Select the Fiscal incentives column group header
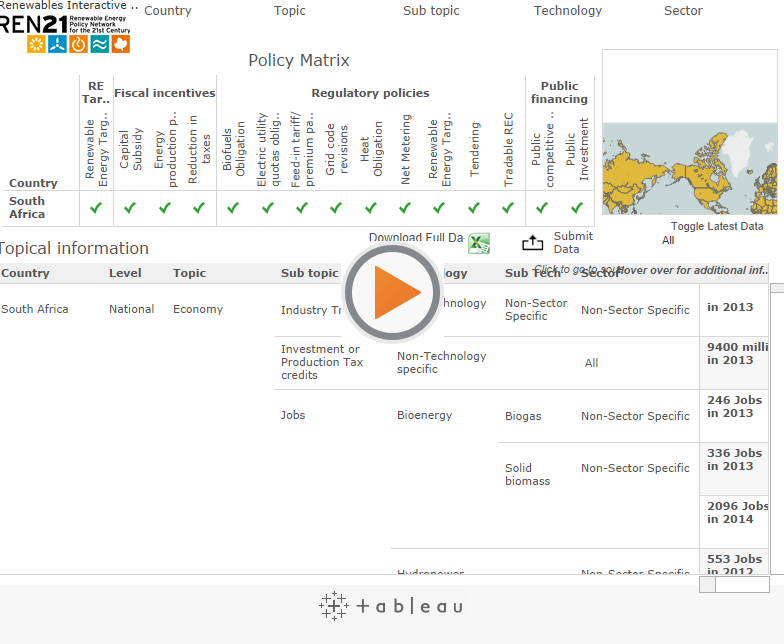This screenshot has width=784, height=644. (165, 93)
